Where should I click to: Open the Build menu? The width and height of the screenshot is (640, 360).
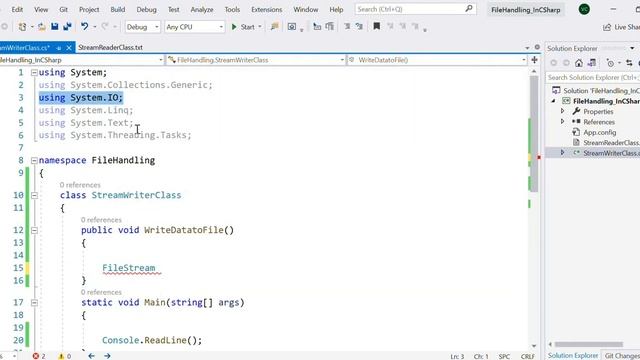[x=118, y=9]
